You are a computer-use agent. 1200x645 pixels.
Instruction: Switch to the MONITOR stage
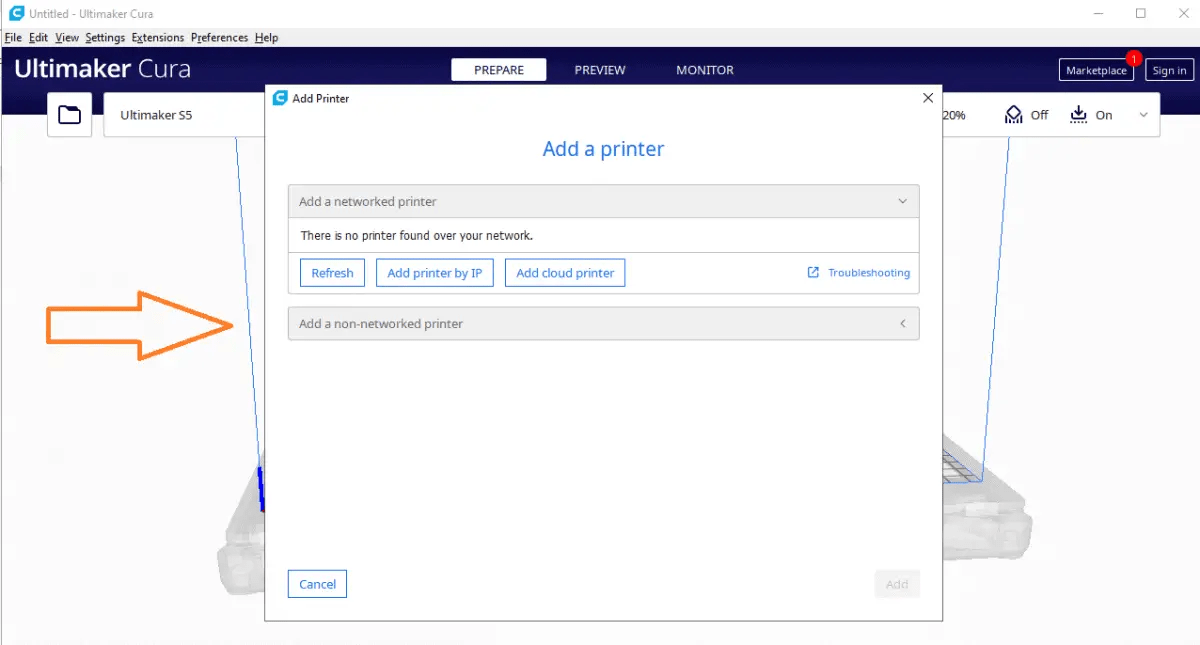(705, 70)
